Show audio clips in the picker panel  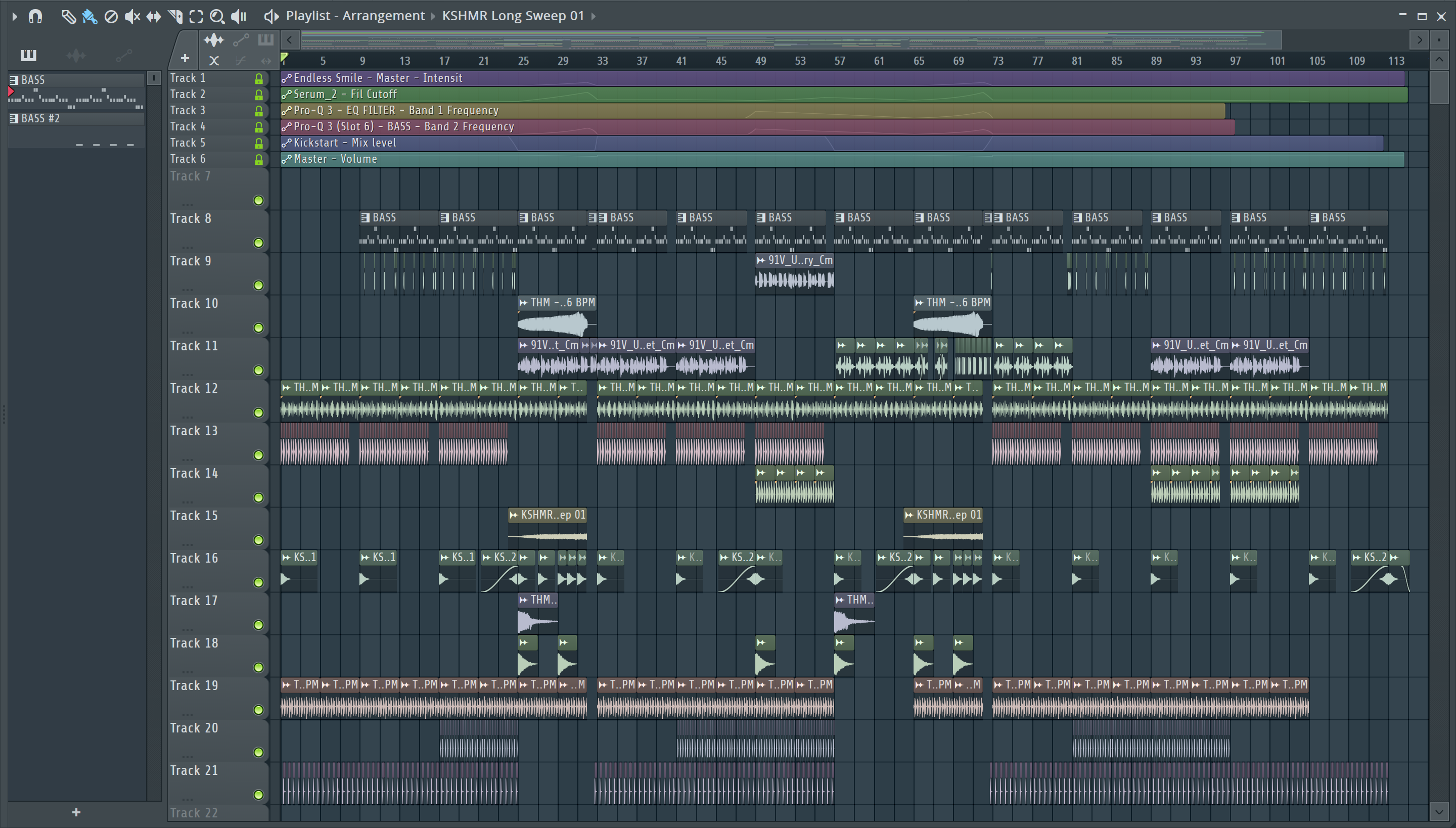tap(76, 55)
